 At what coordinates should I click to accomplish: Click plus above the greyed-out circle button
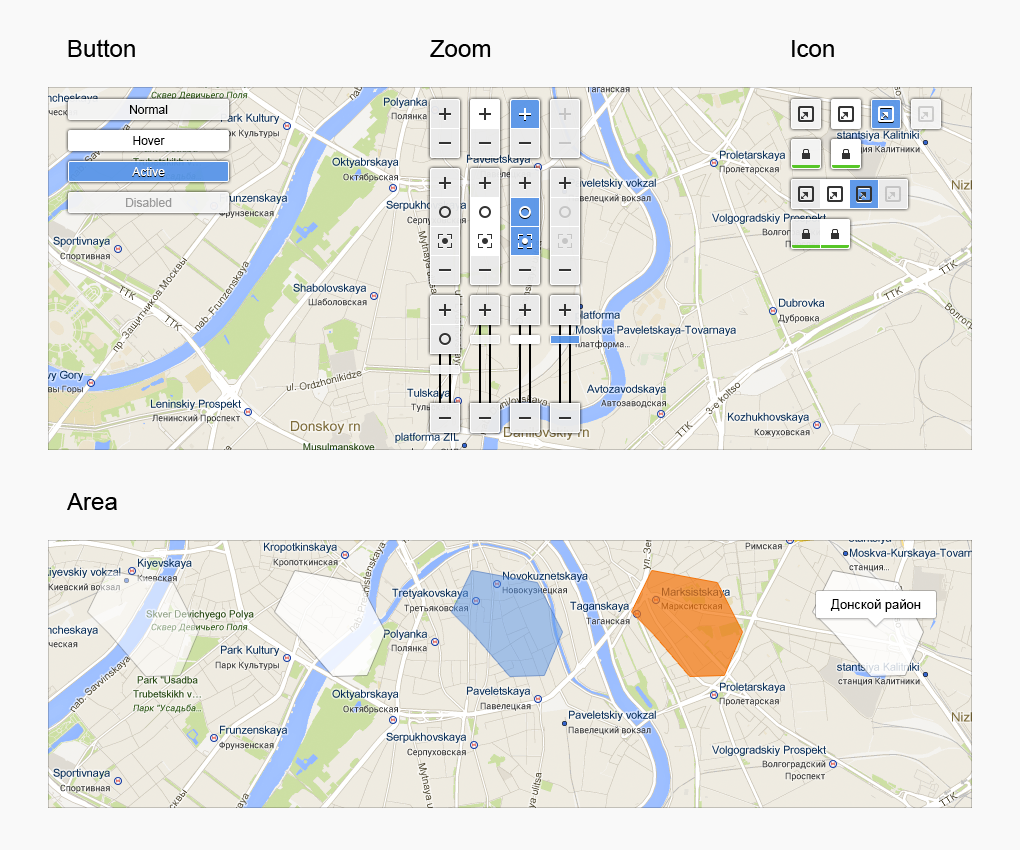(x=565, y=183)
